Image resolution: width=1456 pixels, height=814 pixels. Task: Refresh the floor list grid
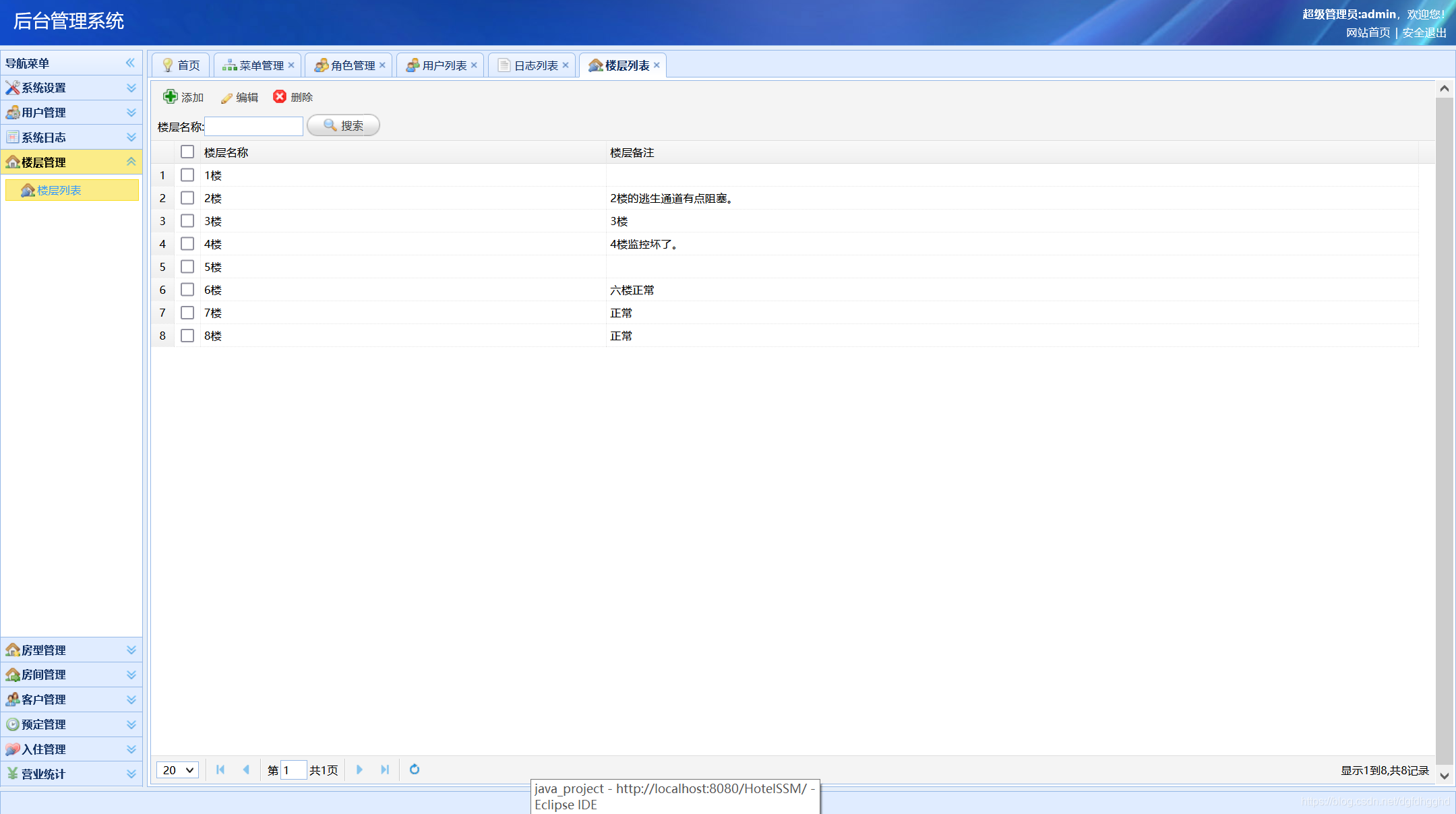(x=415, y=770)
